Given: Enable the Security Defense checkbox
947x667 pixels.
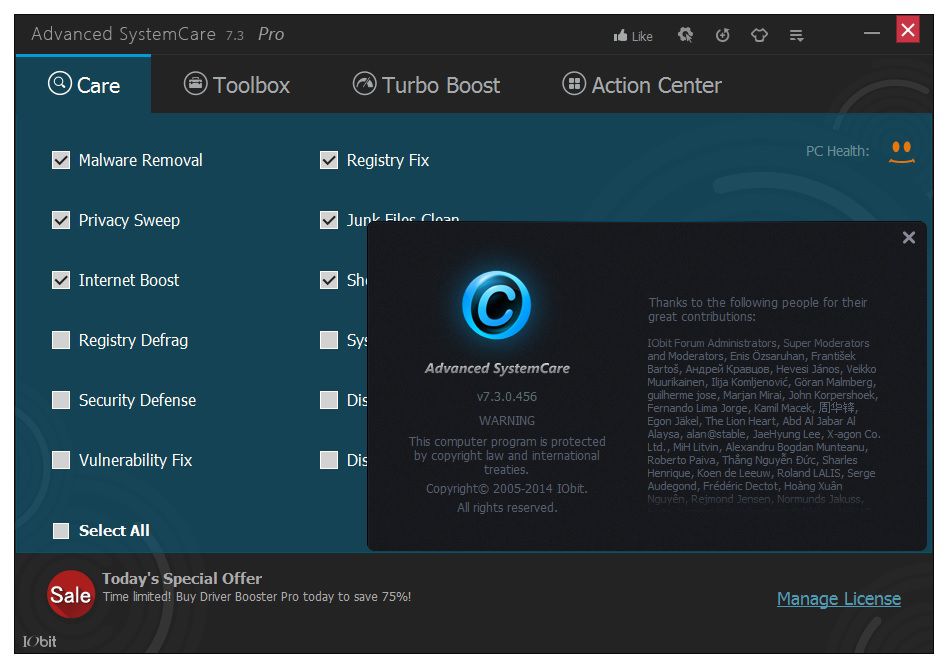Looking at the screenshot, I should (61, 400).
